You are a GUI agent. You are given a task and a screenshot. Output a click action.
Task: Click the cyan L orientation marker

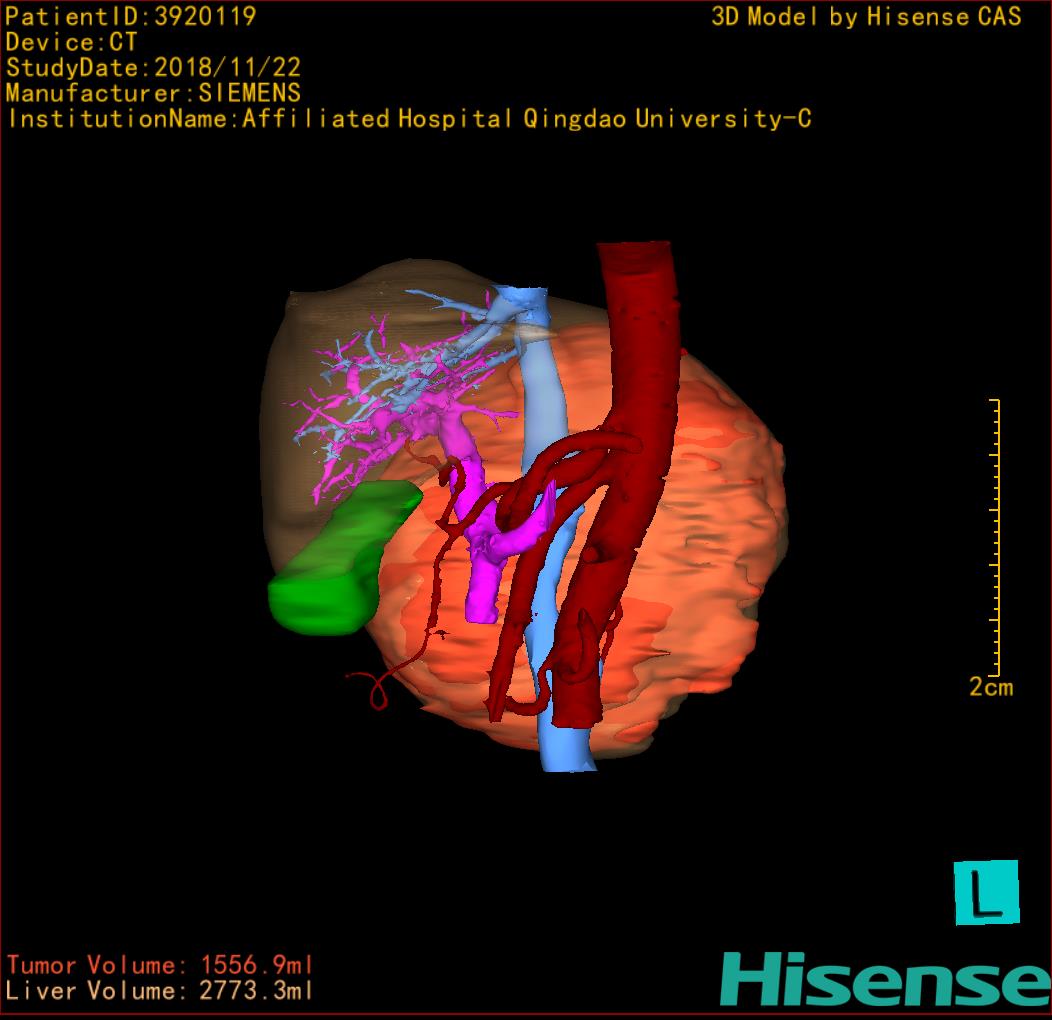point(986,892)
